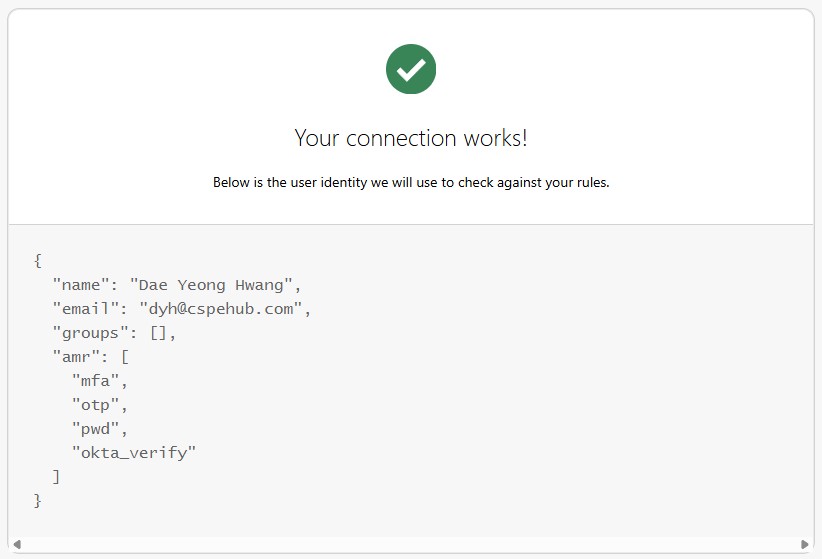
Task: Click the opening curly brace of JSON
Action: click(38, 261)
